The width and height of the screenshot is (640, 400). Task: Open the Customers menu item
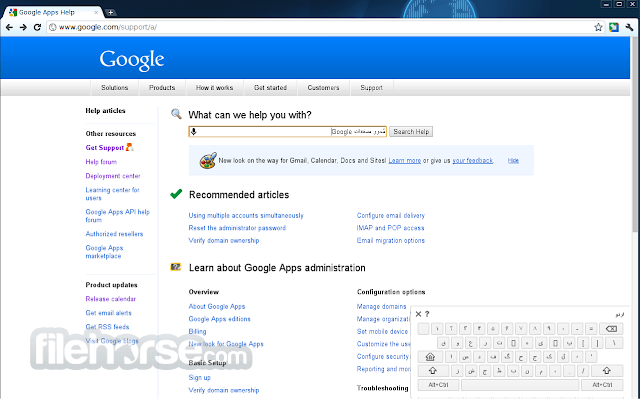click(x=323, y=88)
